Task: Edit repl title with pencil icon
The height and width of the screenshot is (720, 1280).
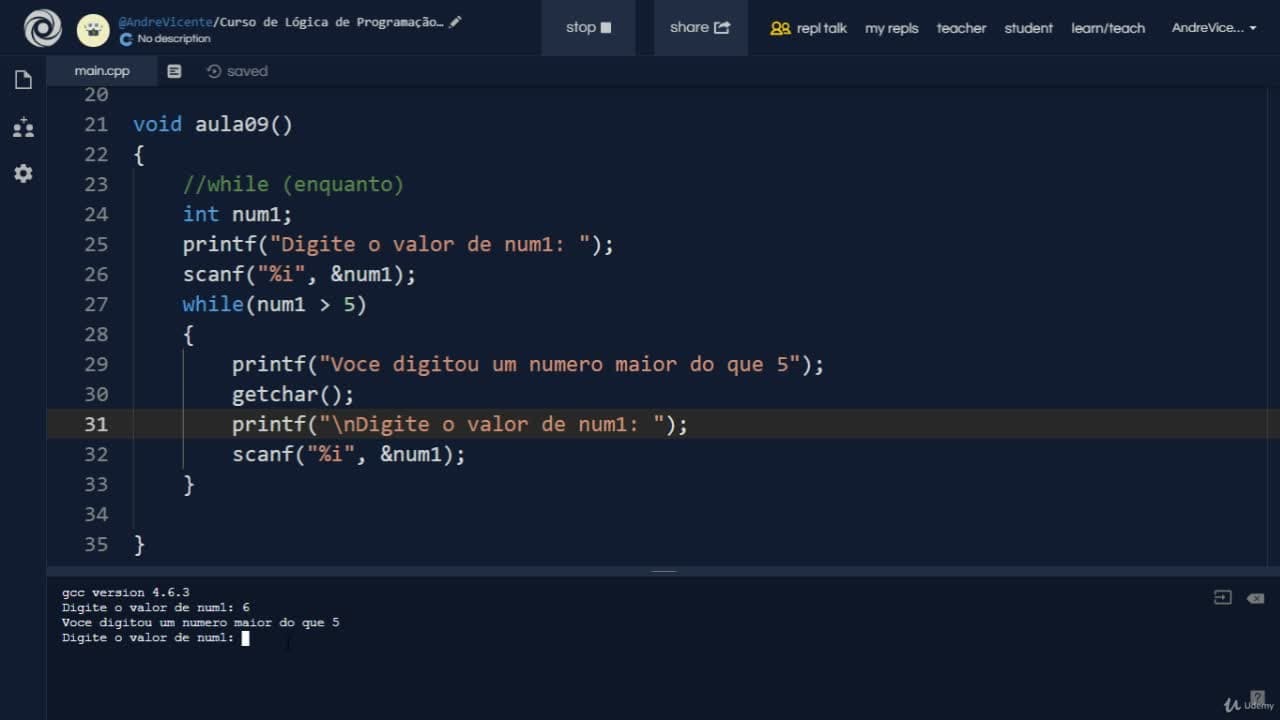Action: [456, 21]
